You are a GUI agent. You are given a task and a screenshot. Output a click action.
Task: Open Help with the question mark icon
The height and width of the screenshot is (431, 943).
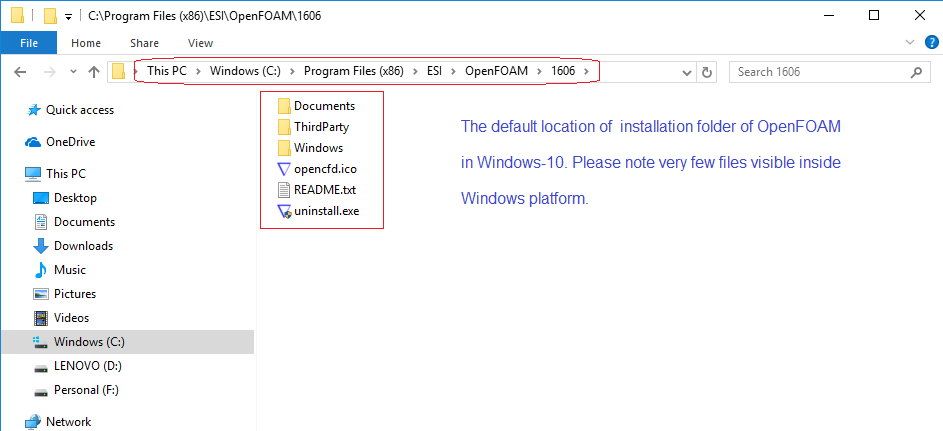pyautogui.click(x=931, y=42)
